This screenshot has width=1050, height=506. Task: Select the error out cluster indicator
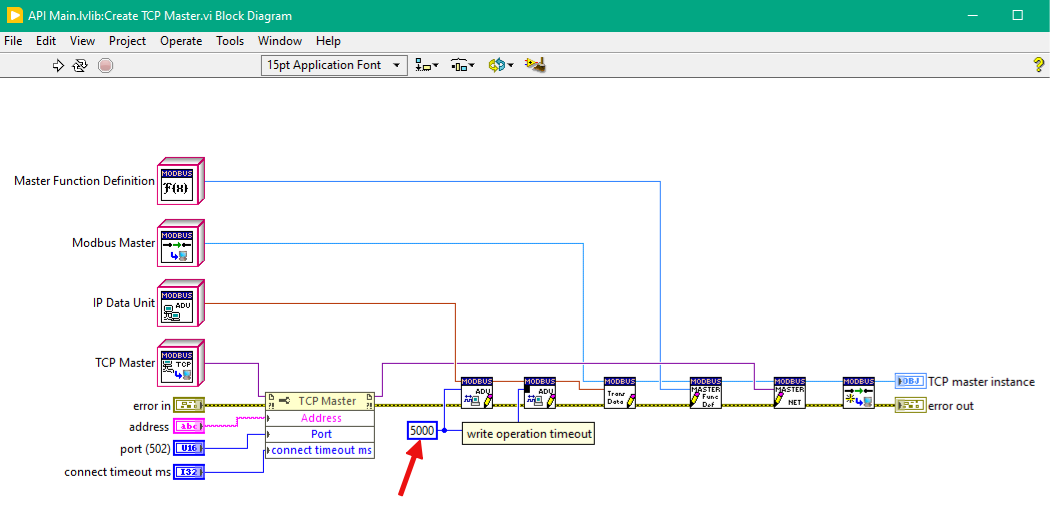910,405
